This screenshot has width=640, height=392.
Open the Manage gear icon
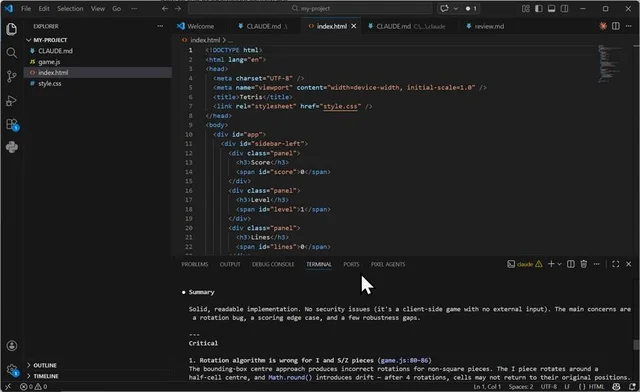11,370
